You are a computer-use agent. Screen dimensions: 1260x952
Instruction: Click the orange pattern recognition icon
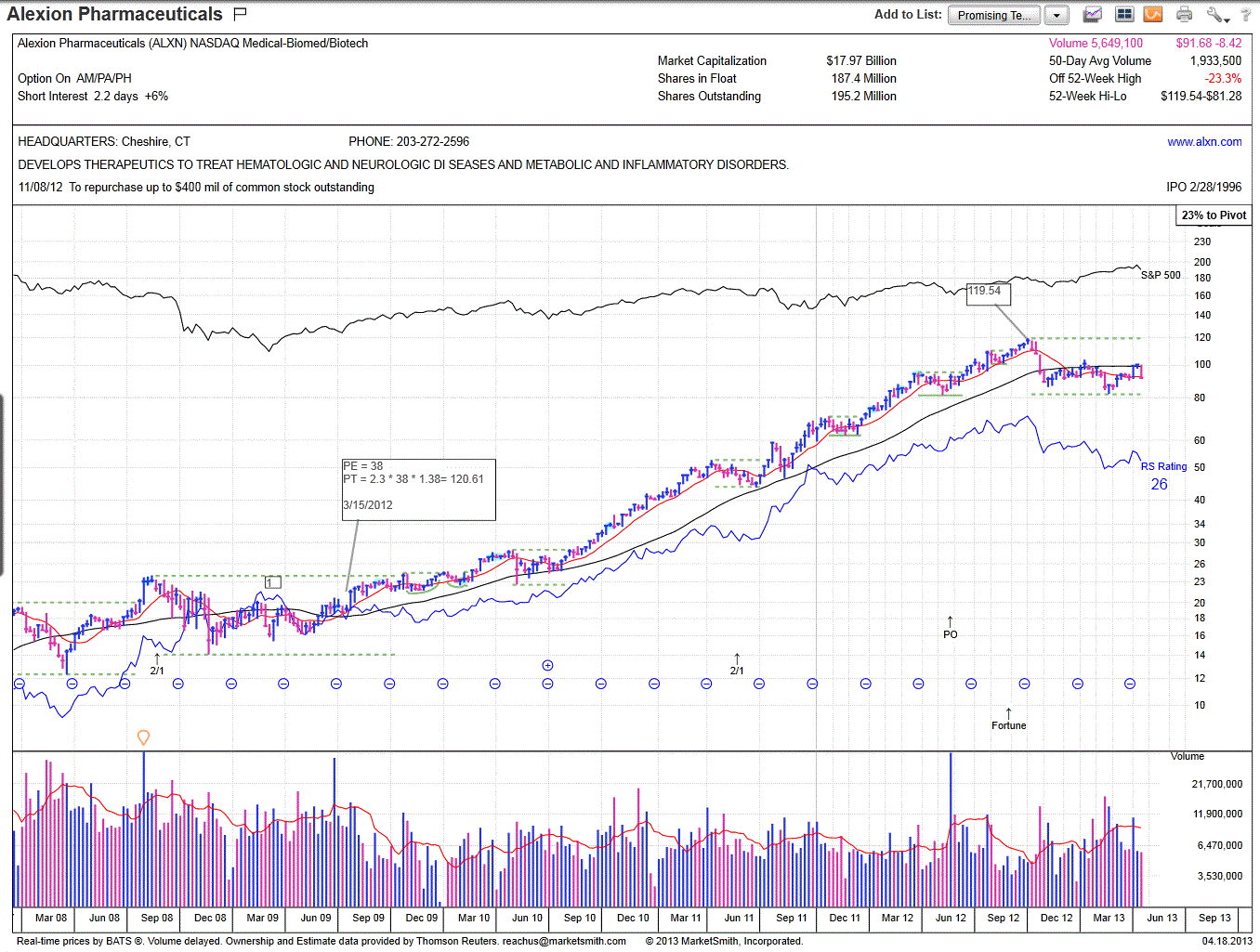[x=1153, y=14]
